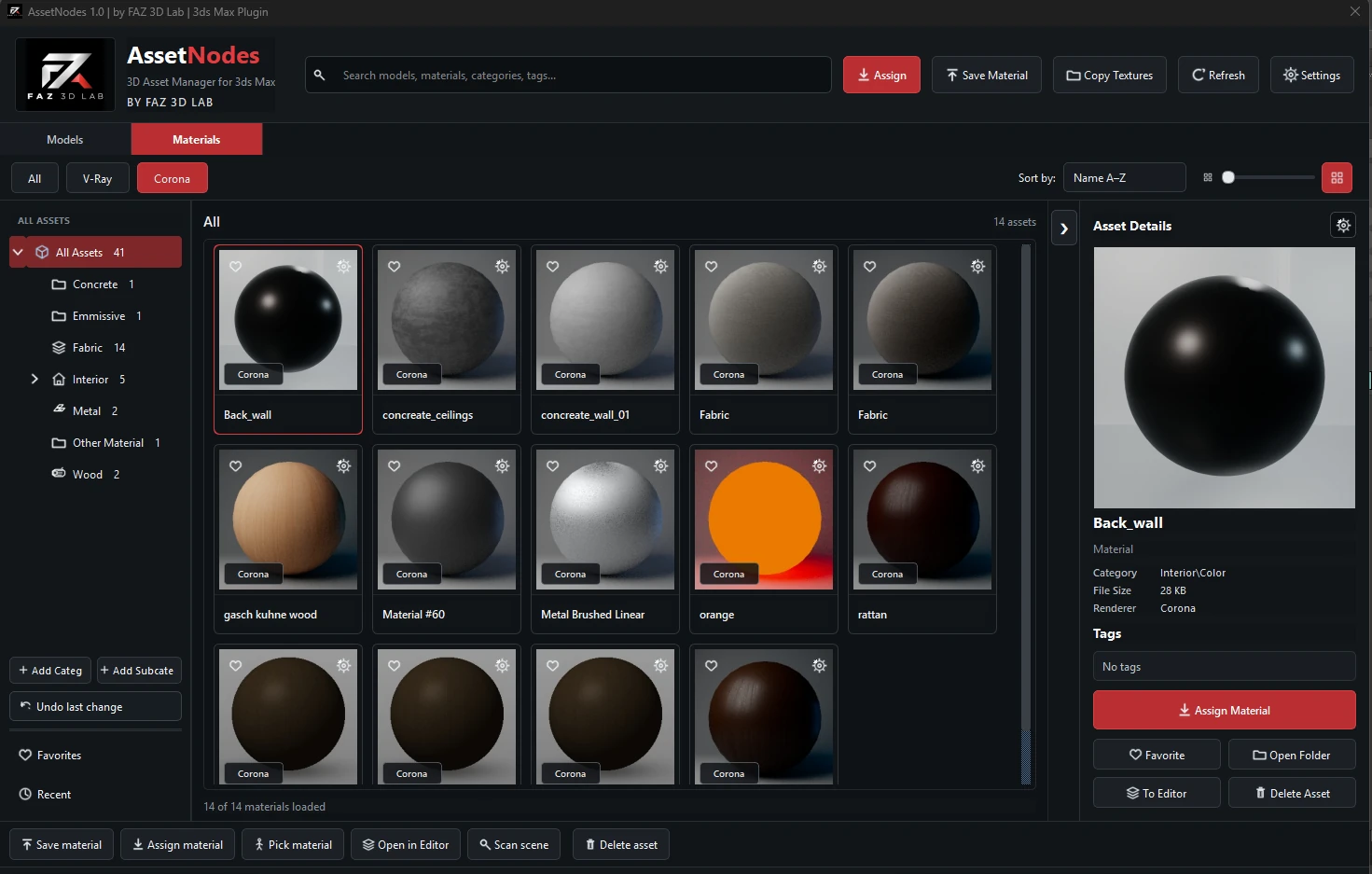
Task: Click gear icon on Metal Brushed Linear card
Action: point(661,466)
